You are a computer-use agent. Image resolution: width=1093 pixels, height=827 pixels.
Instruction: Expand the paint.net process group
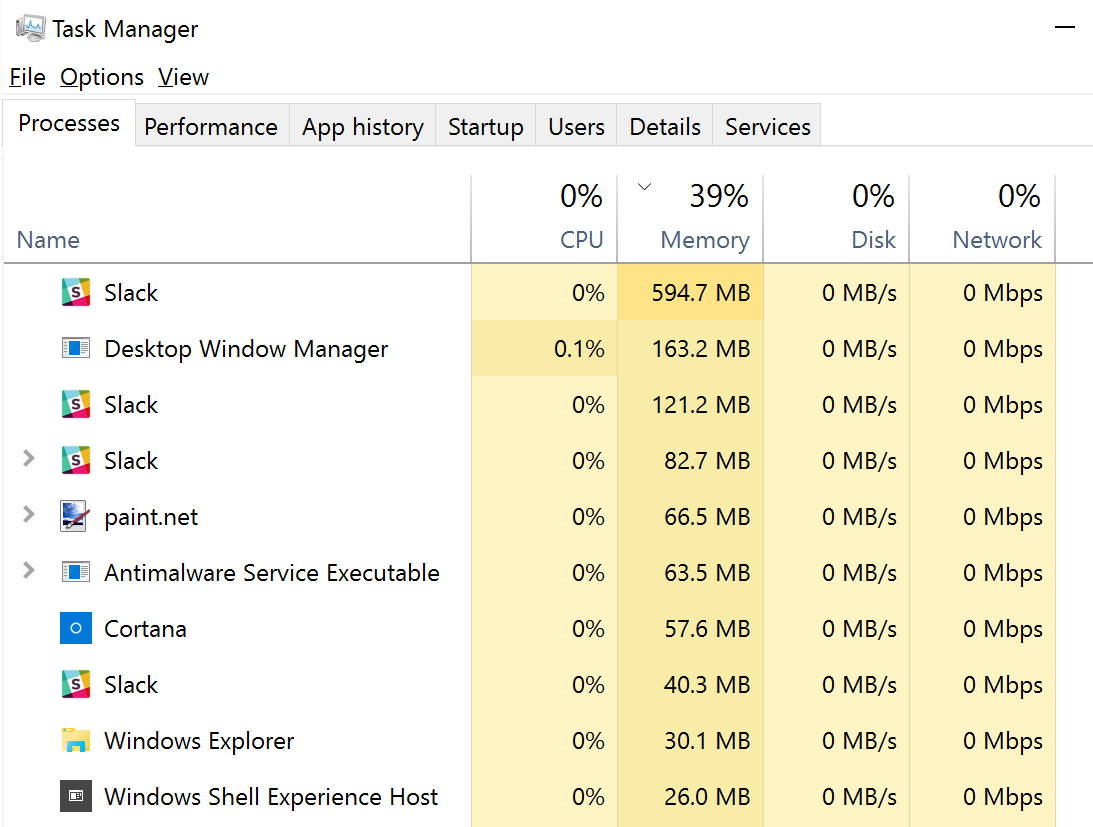[x=29, y=516]
